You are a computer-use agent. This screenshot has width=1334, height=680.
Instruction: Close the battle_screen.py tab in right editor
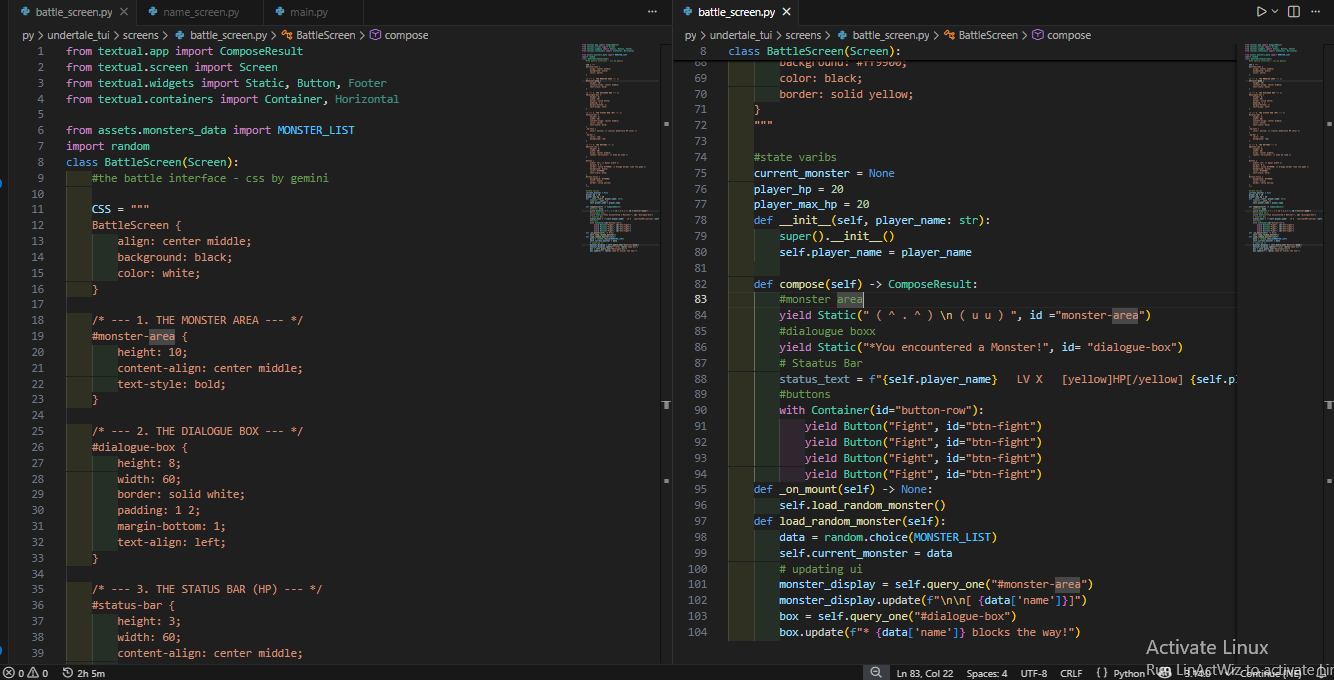tap(787, 12)
